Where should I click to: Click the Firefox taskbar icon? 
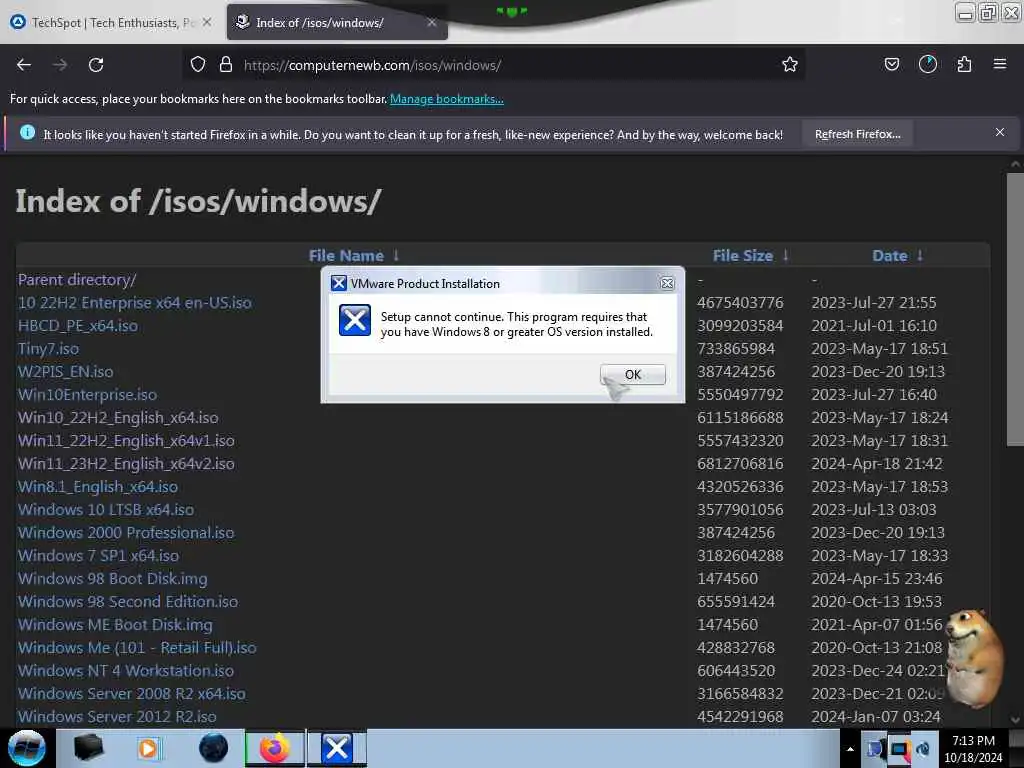point(274,748)
